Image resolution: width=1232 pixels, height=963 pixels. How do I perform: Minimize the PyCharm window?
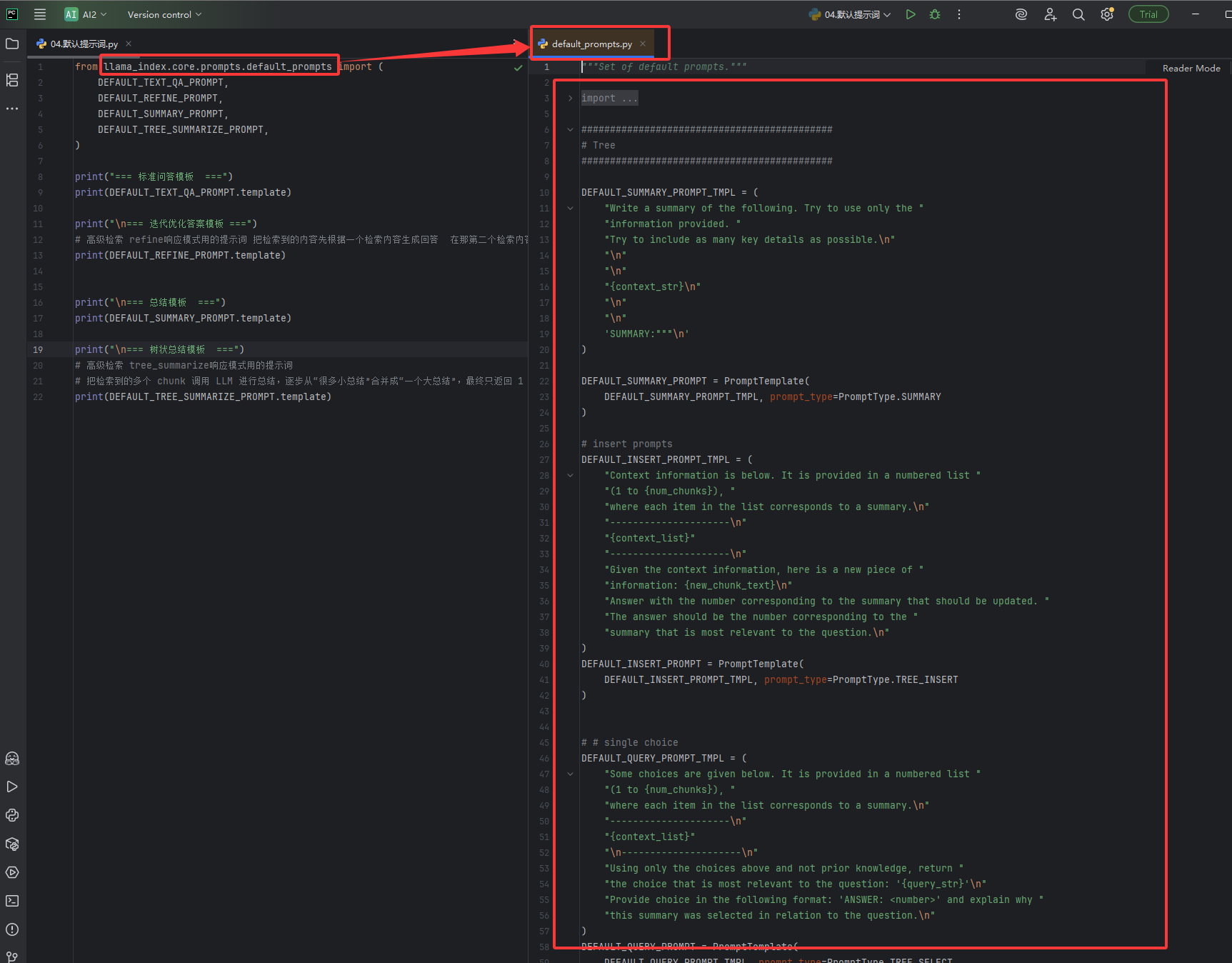[x=1196, y=14]
